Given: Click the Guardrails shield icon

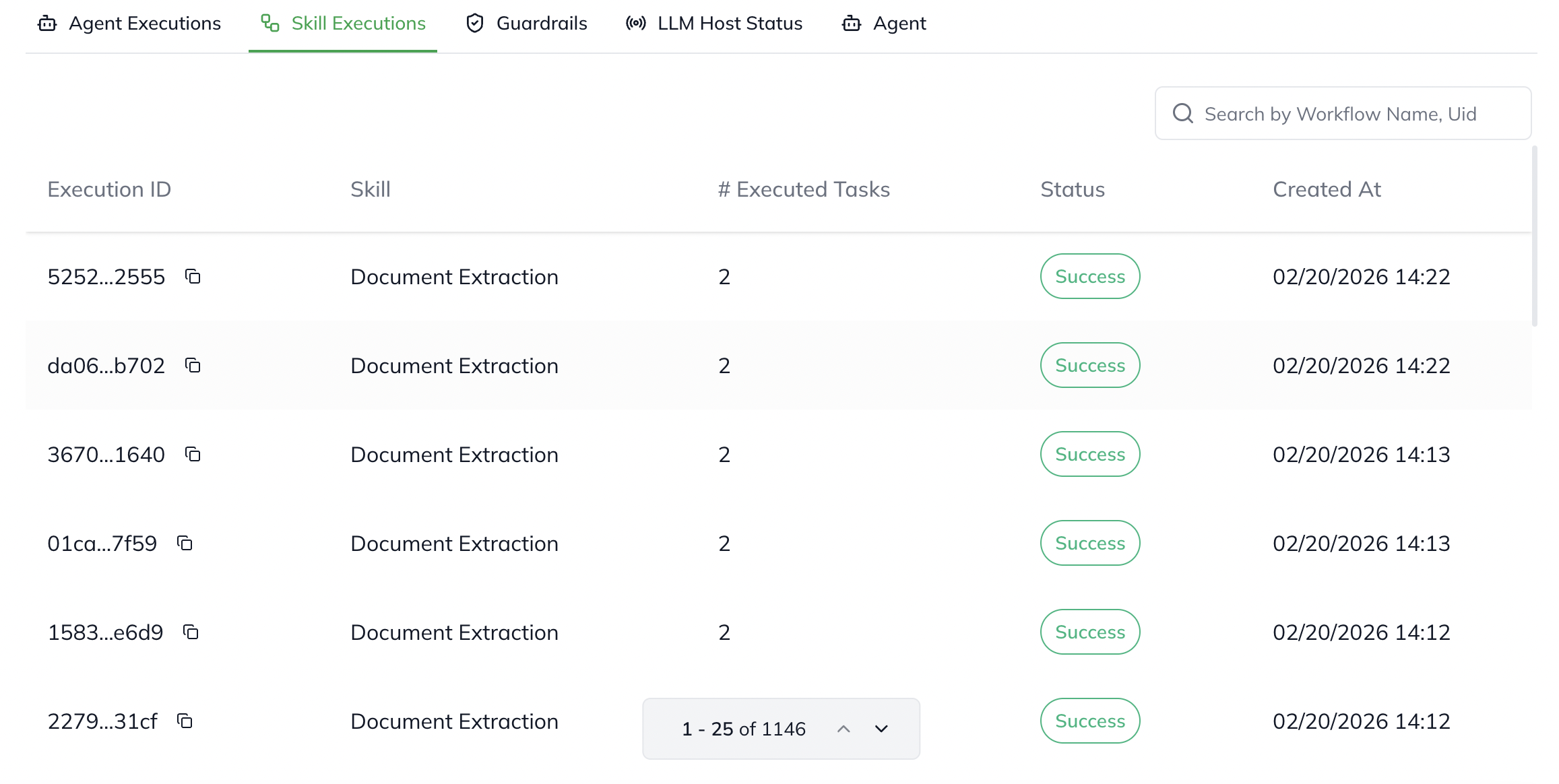Looking at the screenshot, I should pyautogui.click(x=475, y=24).
